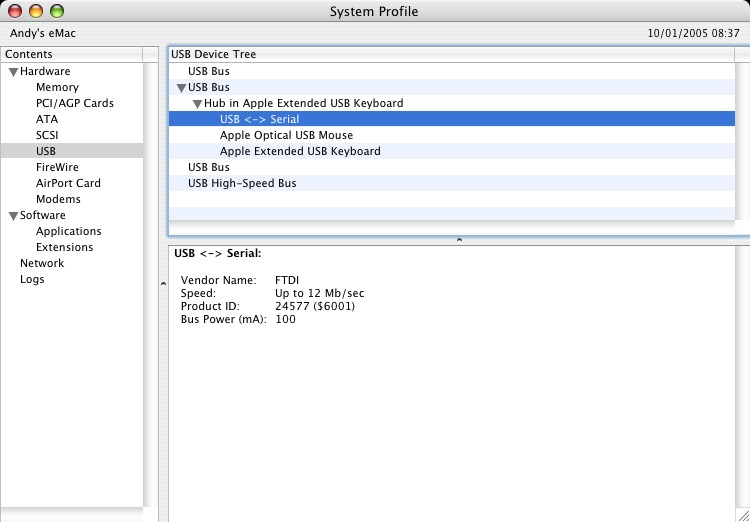The height and width of the screenshot is (522, 750).
Task: Collapse the Software section triangle
Action: (x=13, y=216)
